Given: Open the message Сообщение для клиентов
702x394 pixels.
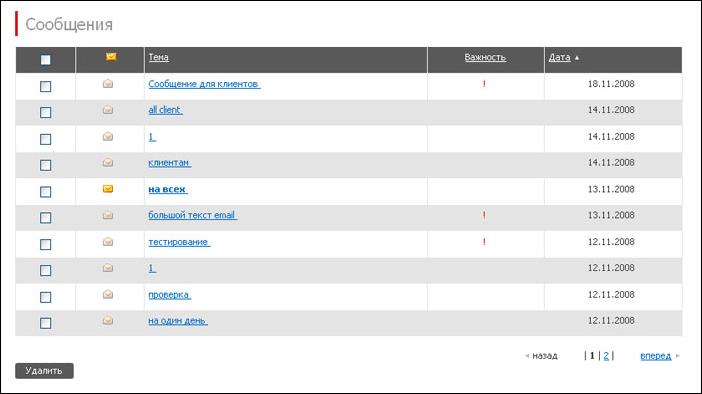Looking at the screenshot, I should [x=204, y=84].
